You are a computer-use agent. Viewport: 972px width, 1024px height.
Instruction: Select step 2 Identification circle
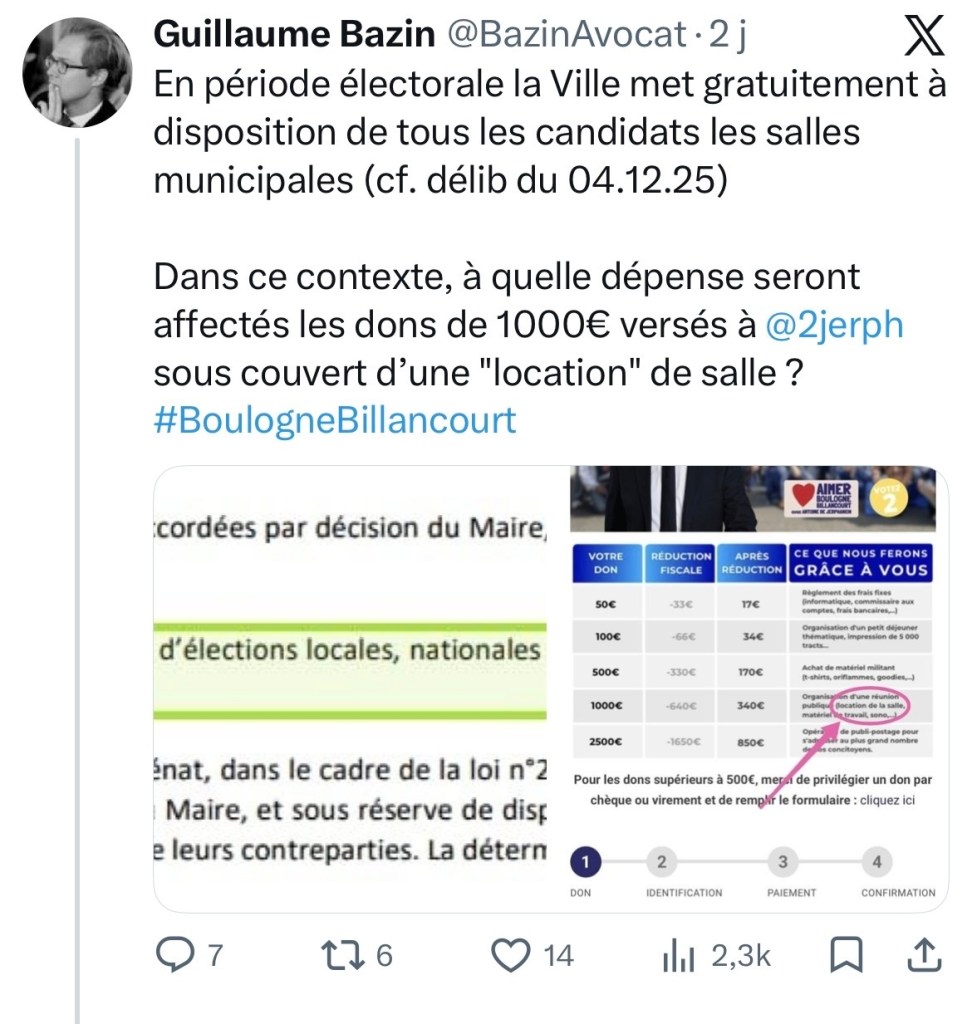pyautogui.click(x=662, y=860)
